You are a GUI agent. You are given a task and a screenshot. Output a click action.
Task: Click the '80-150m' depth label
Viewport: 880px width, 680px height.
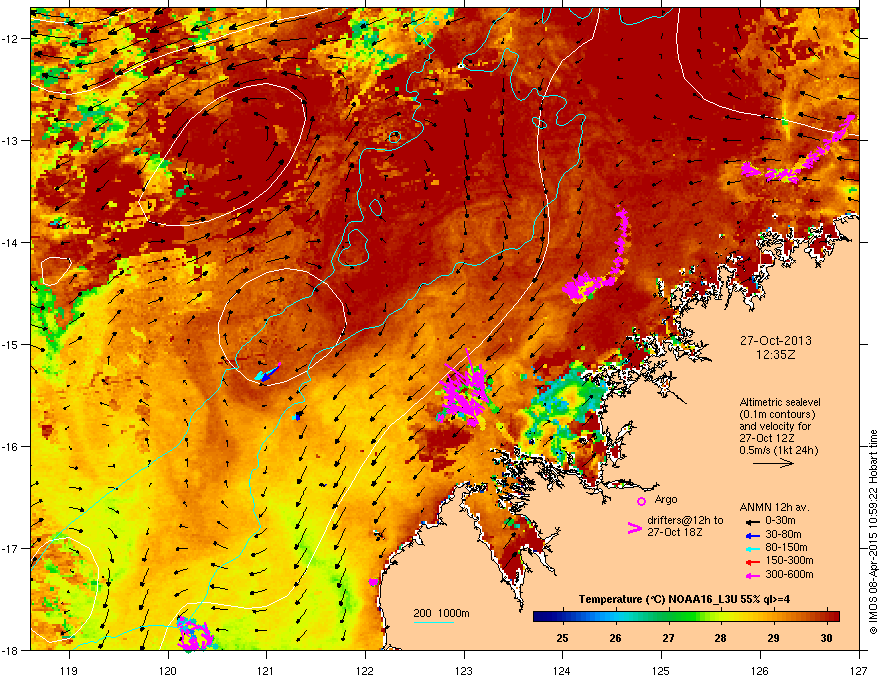click(x=786, y=548)
